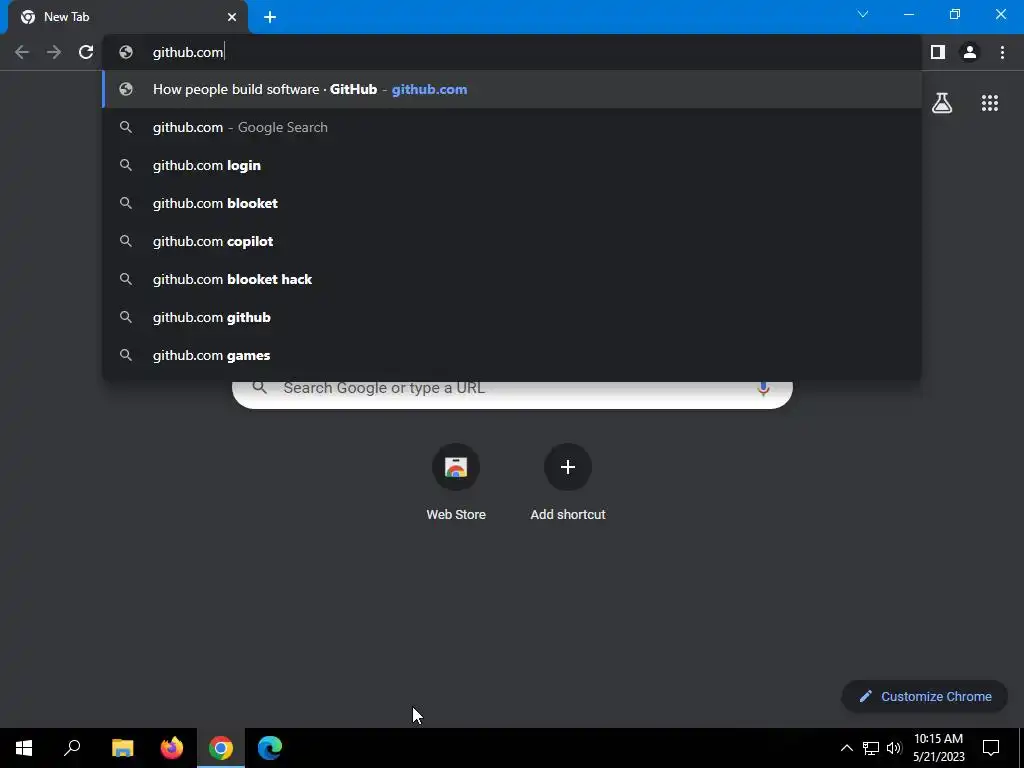Open the clock showing 10:15 AM

[938, 748]
